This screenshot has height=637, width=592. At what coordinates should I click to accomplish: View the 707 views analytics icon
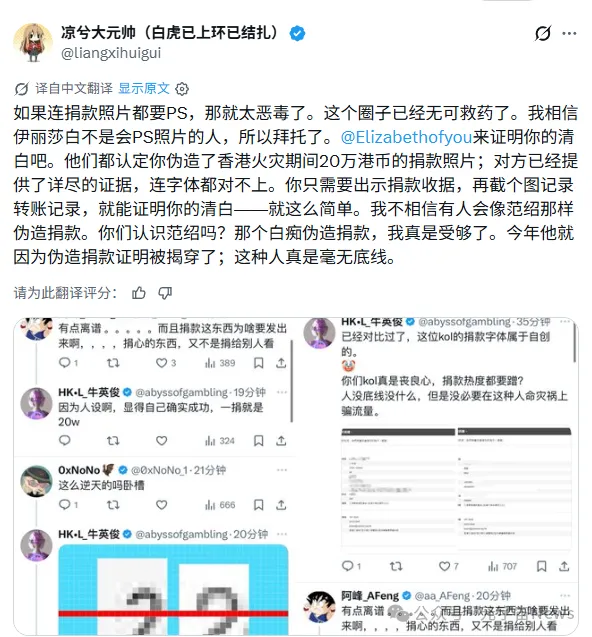click(x=493, y=566)
